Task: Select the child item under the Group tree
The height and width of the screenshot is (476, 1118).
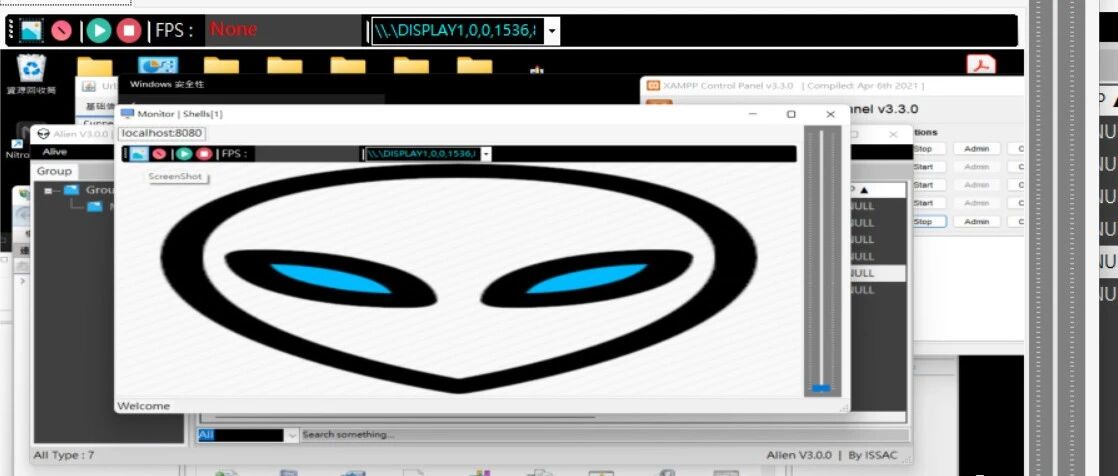Action: (95, 207)
